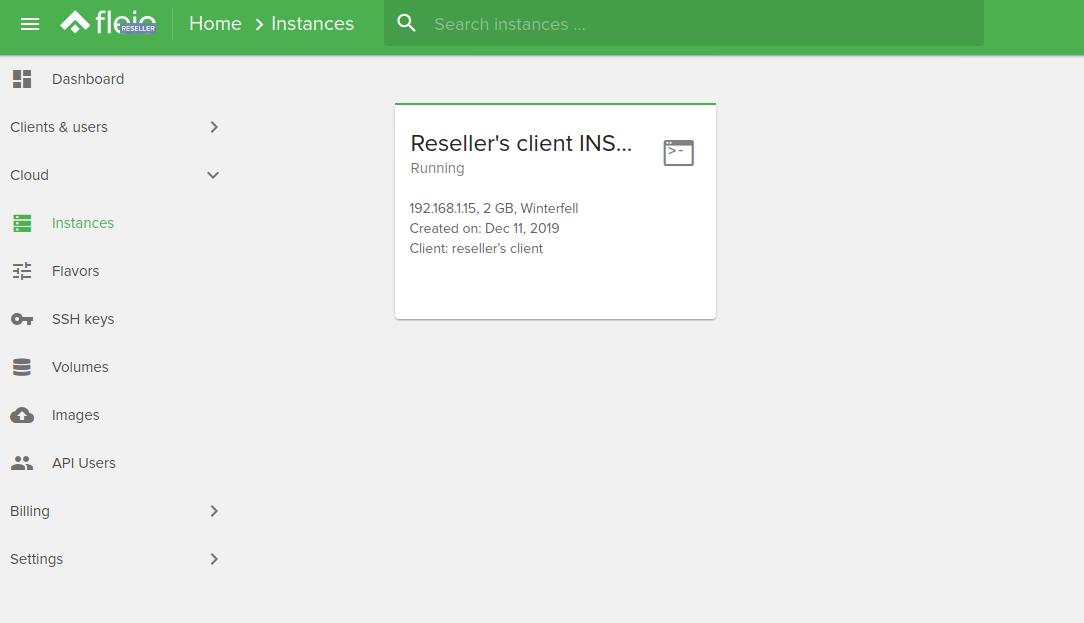Viewport: 1084px width, 623px height.
Task: Click the SSH keys key icon
Action: tap(22, 319)
